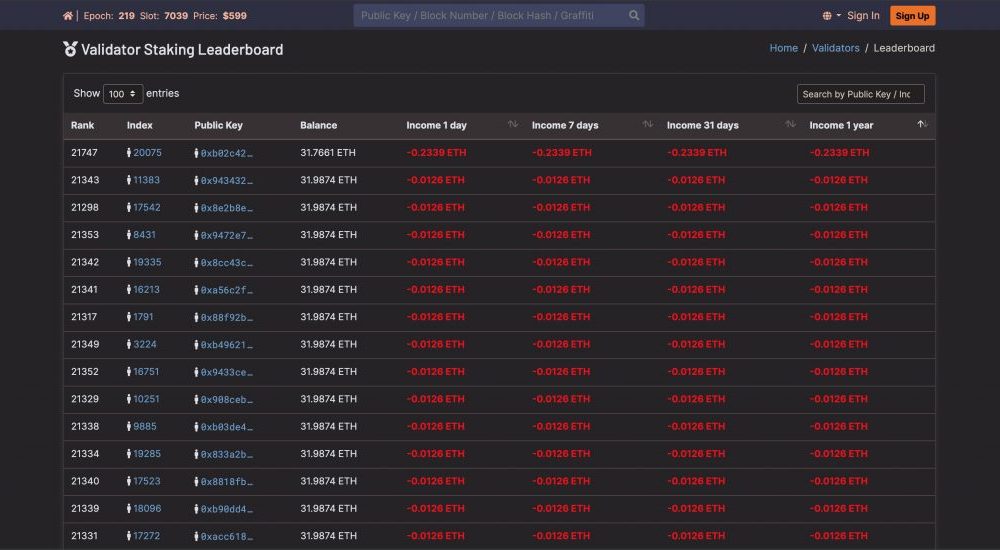The image size is (1000, 550).
Task: Click validator icon next to index 16213
Action: [129, 290]
